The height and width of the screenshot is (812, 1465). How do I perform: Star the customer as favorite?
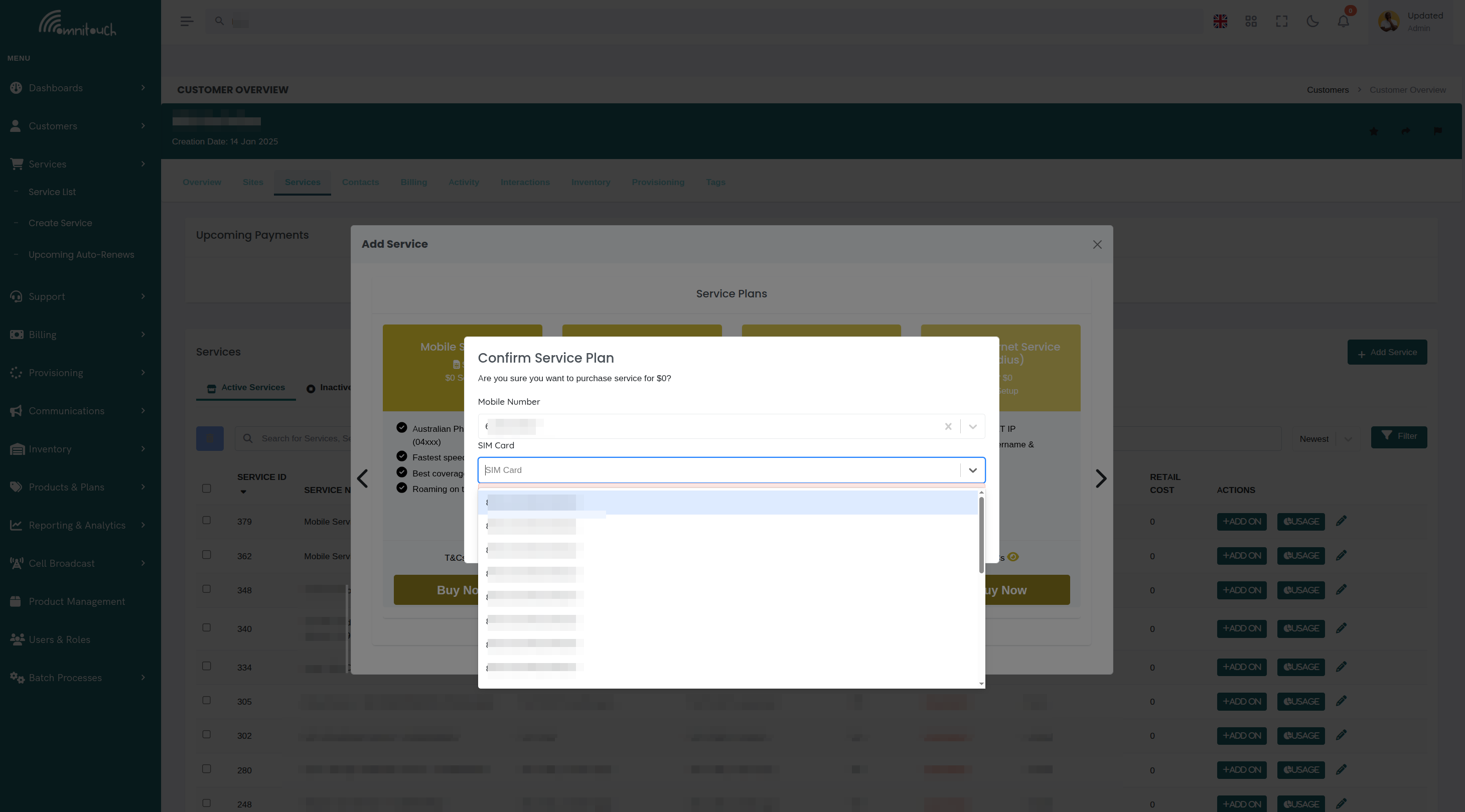pyautogui.click(x=1374, y=131)
